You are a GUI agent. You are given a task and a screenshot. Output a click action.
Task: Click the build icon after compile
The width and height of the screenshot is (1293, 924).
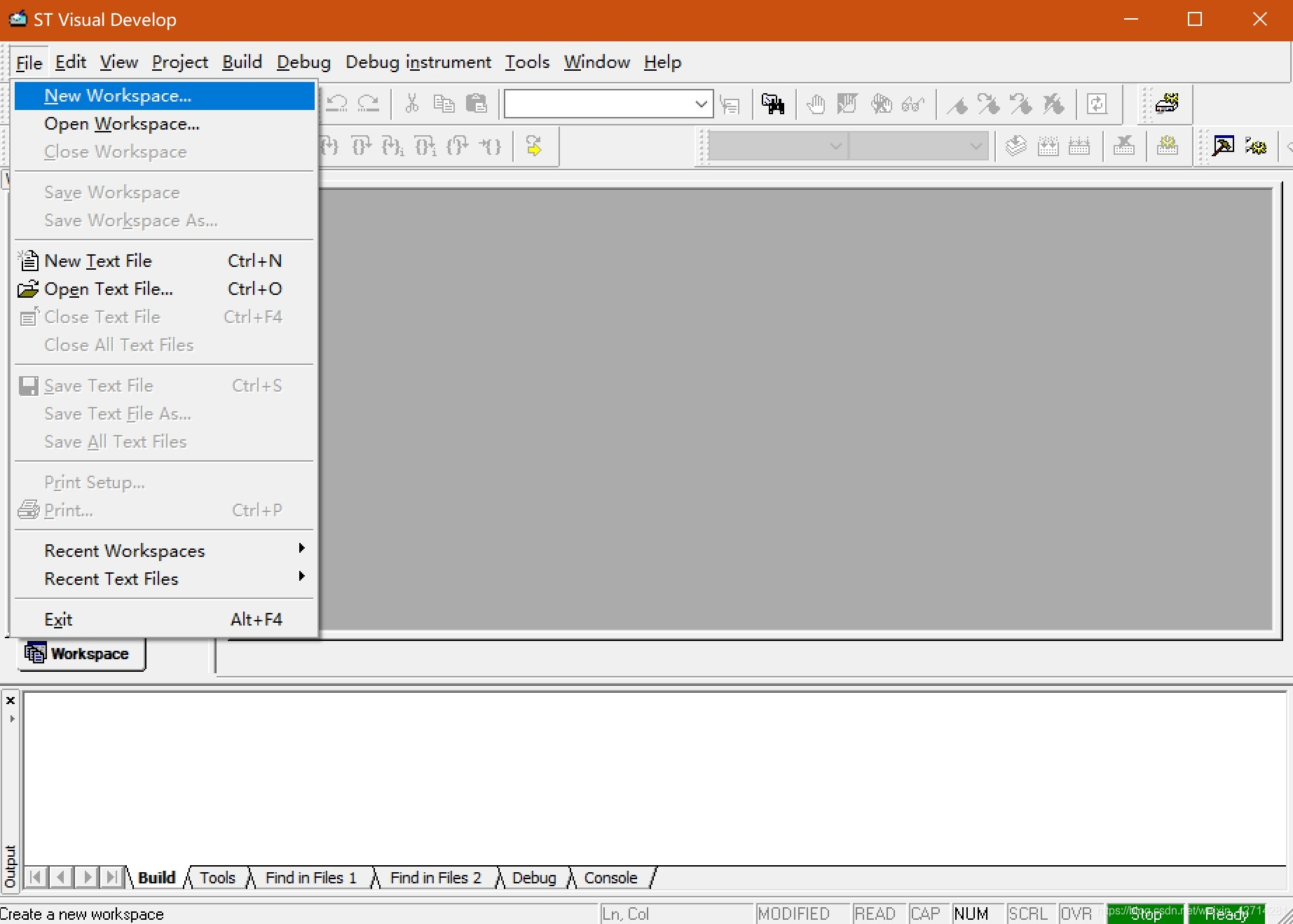point(1048,146)
